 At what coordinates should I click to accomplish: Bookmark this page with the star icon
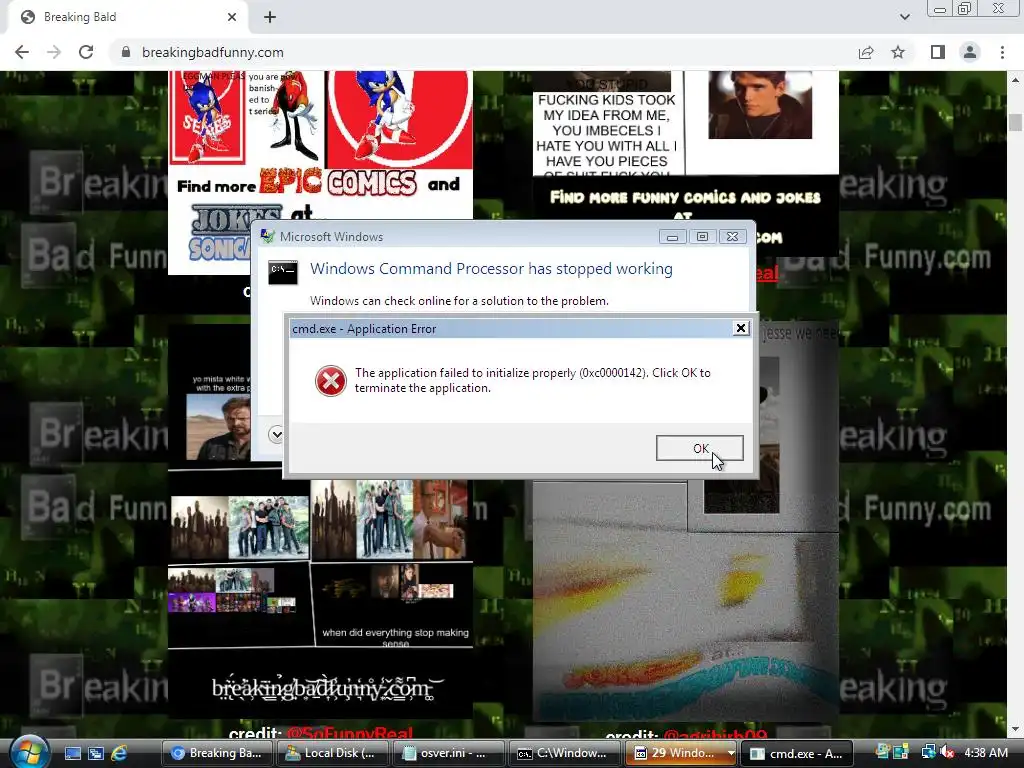(898, 52)
